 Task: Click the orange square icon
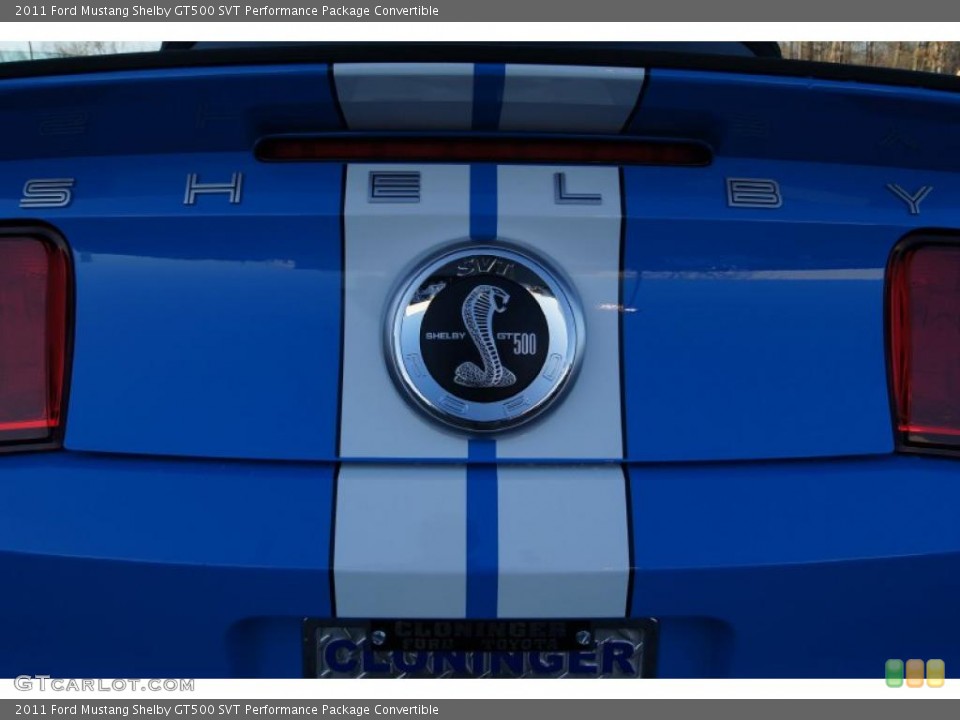(915, 673)
